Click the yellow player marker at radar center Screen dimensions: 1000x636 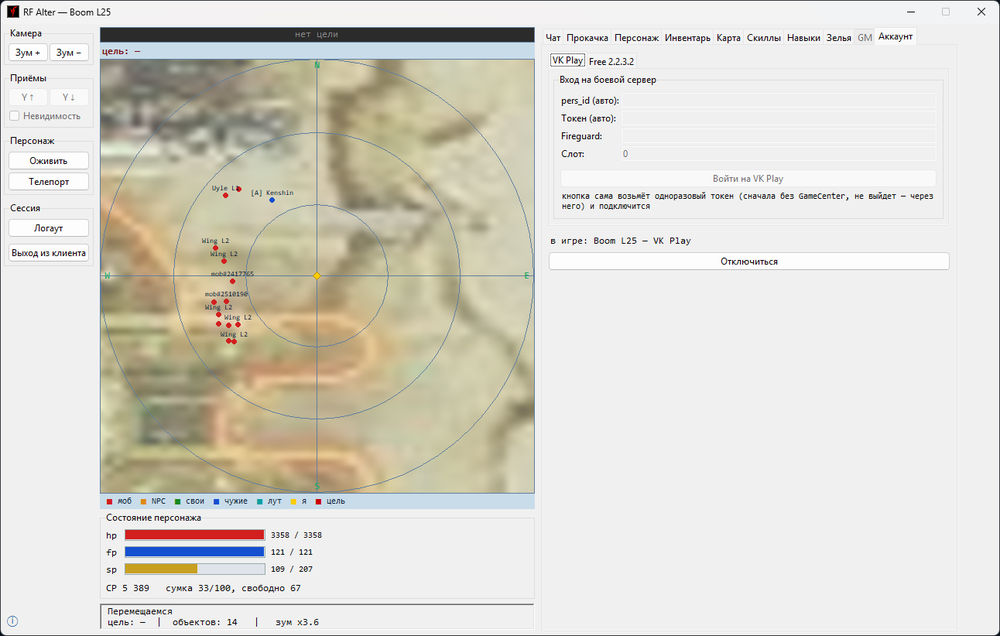[317, 276]
